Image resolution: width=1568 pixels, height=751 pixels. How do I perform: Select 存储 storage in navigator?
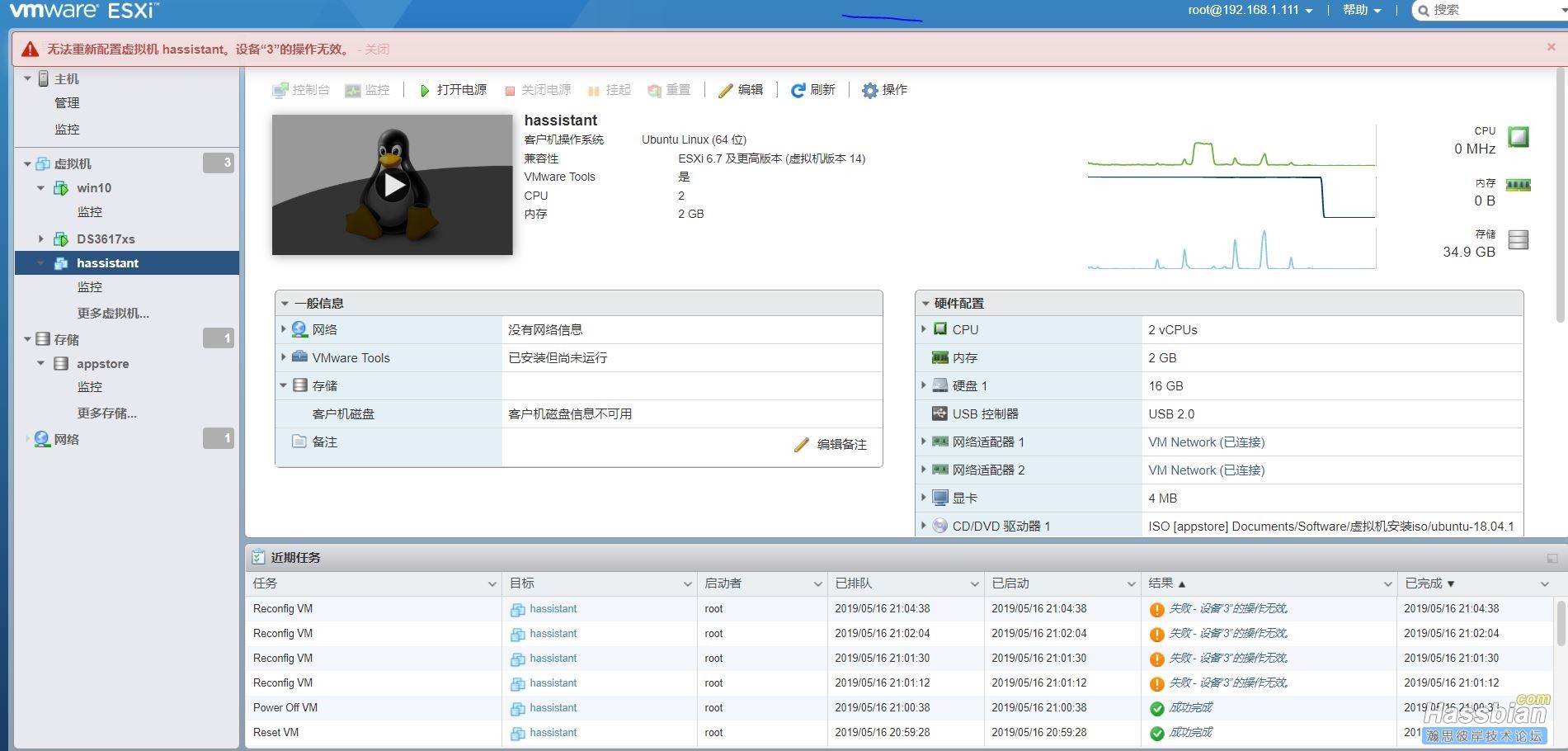coord(66,339)
